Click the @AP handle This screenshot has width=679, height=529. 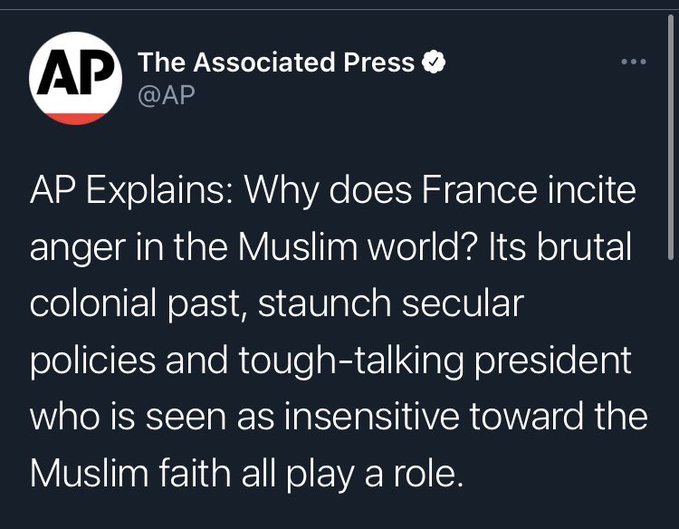[x=165, y=94]
